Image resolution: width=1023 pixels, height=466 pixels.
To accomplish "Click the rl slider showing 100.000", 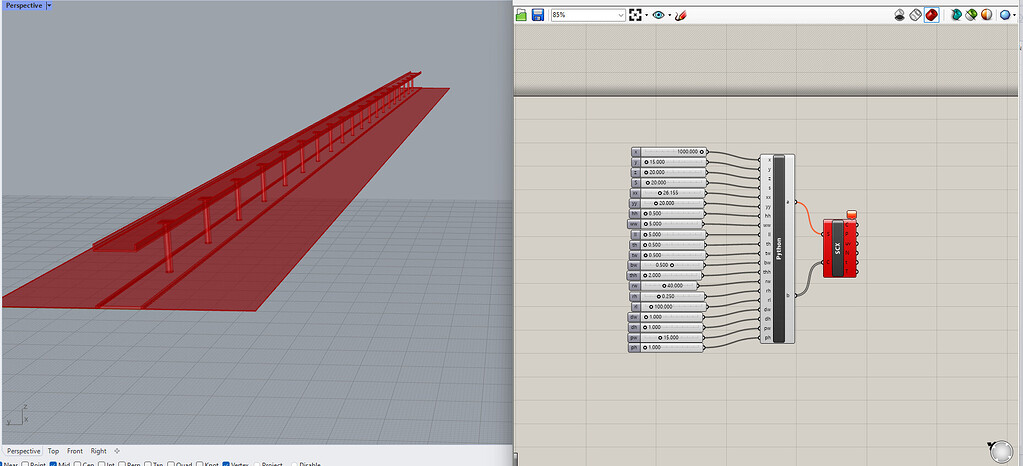I will (x=667, y=307).
